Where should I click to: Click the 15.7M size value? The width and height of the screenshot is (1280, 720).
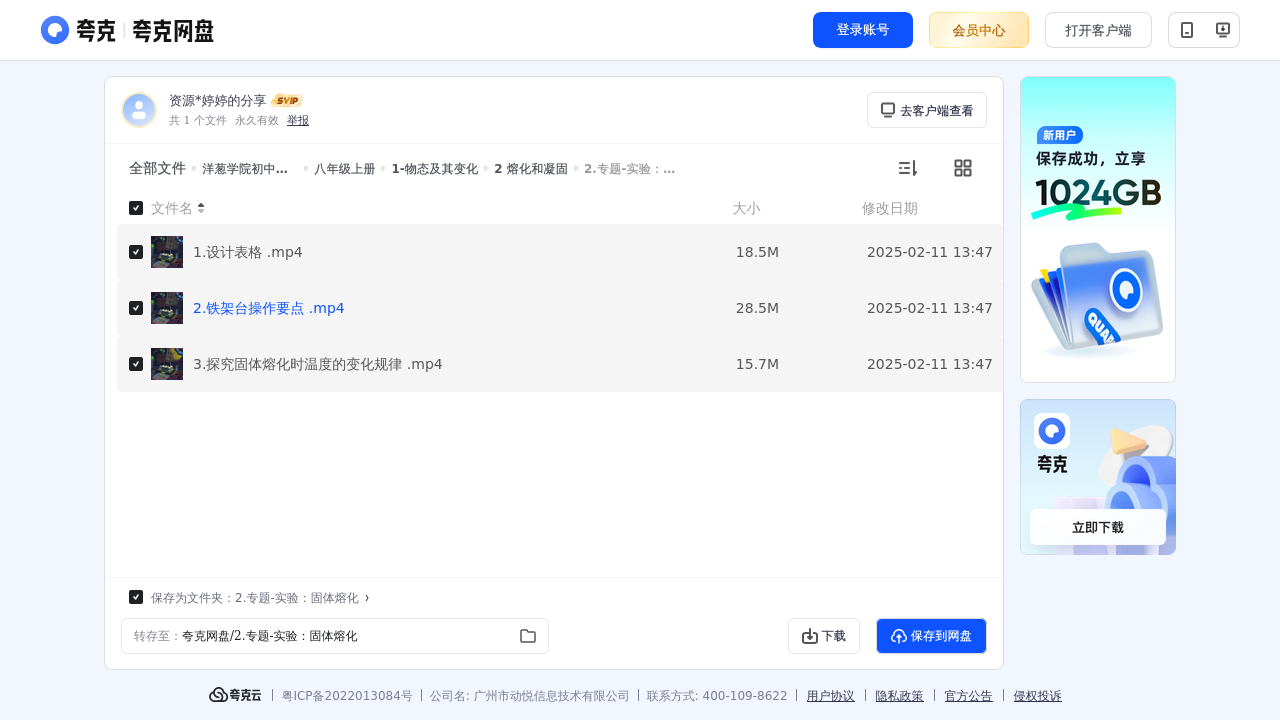tap(757, 364)
